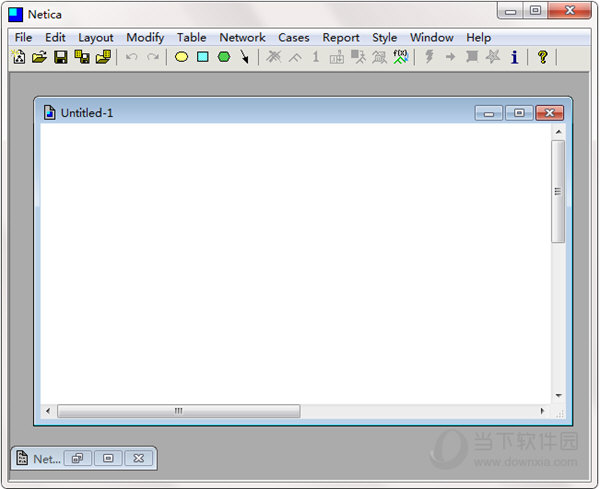Restore the minimized Net... window

click(x=78, y=458)
